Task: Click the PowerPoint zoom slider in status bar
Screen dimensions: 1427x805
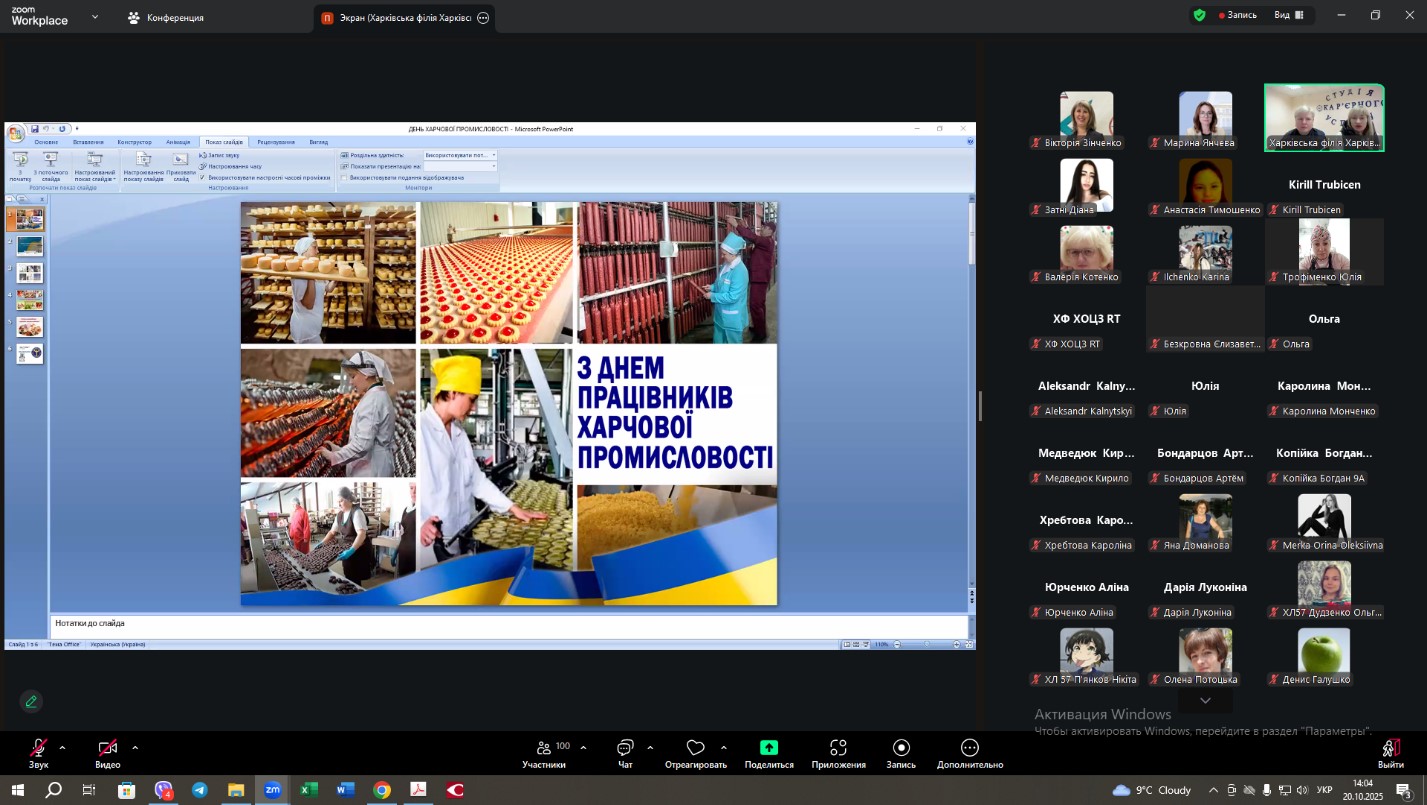Action: pyautogui.click(x=926, y=645)
